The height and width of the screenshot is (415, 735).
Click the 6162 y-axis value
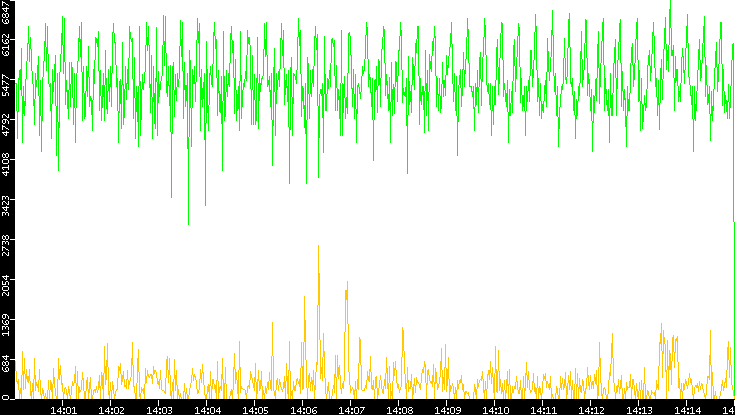(x=6, y=43)
